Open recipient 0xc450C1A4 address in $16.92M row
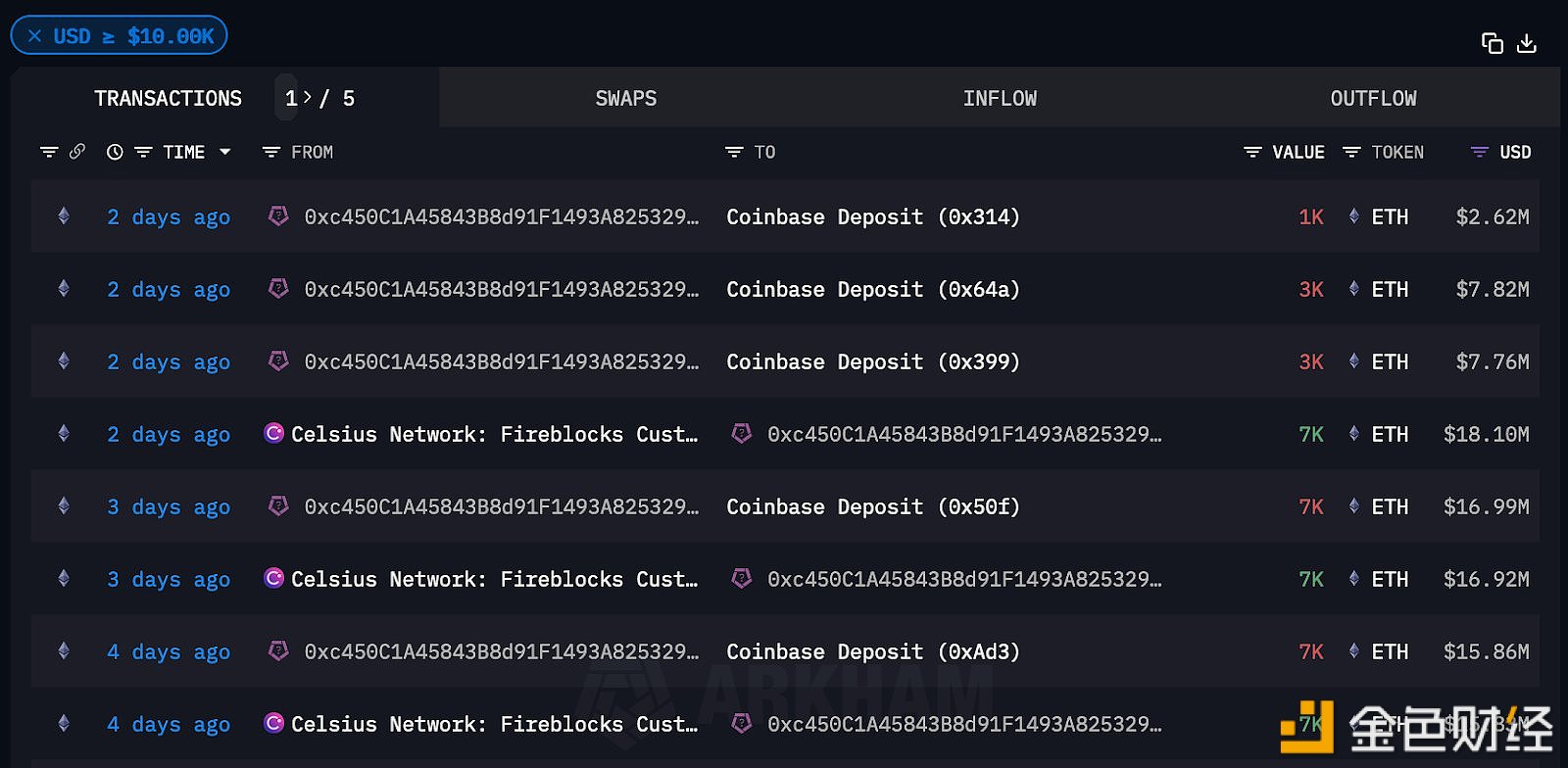 (964, 579)
